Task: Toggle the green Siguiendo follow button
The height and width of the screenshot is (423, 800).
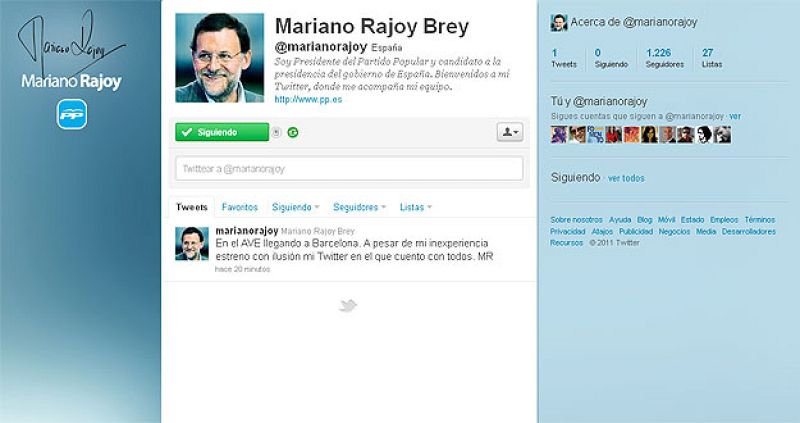Action: (x=222, y=132)
